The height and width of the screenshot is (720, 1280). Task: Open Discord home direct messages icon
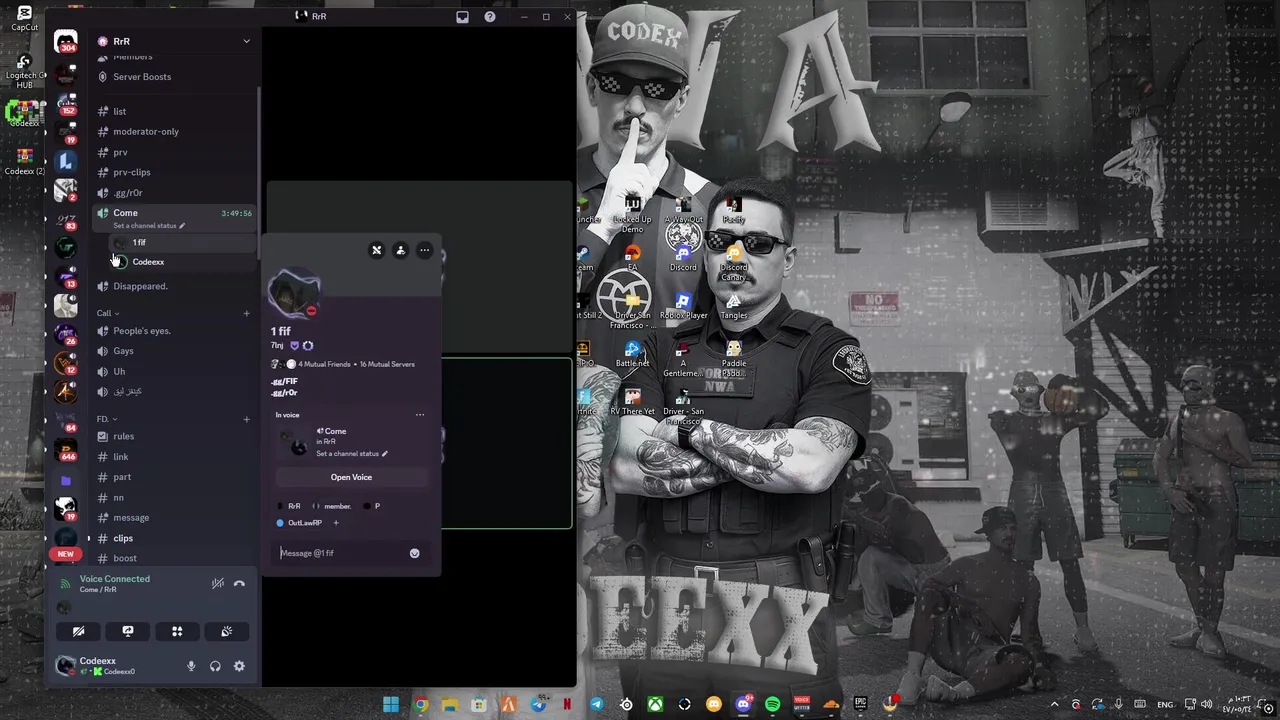[x=66, y=42]
